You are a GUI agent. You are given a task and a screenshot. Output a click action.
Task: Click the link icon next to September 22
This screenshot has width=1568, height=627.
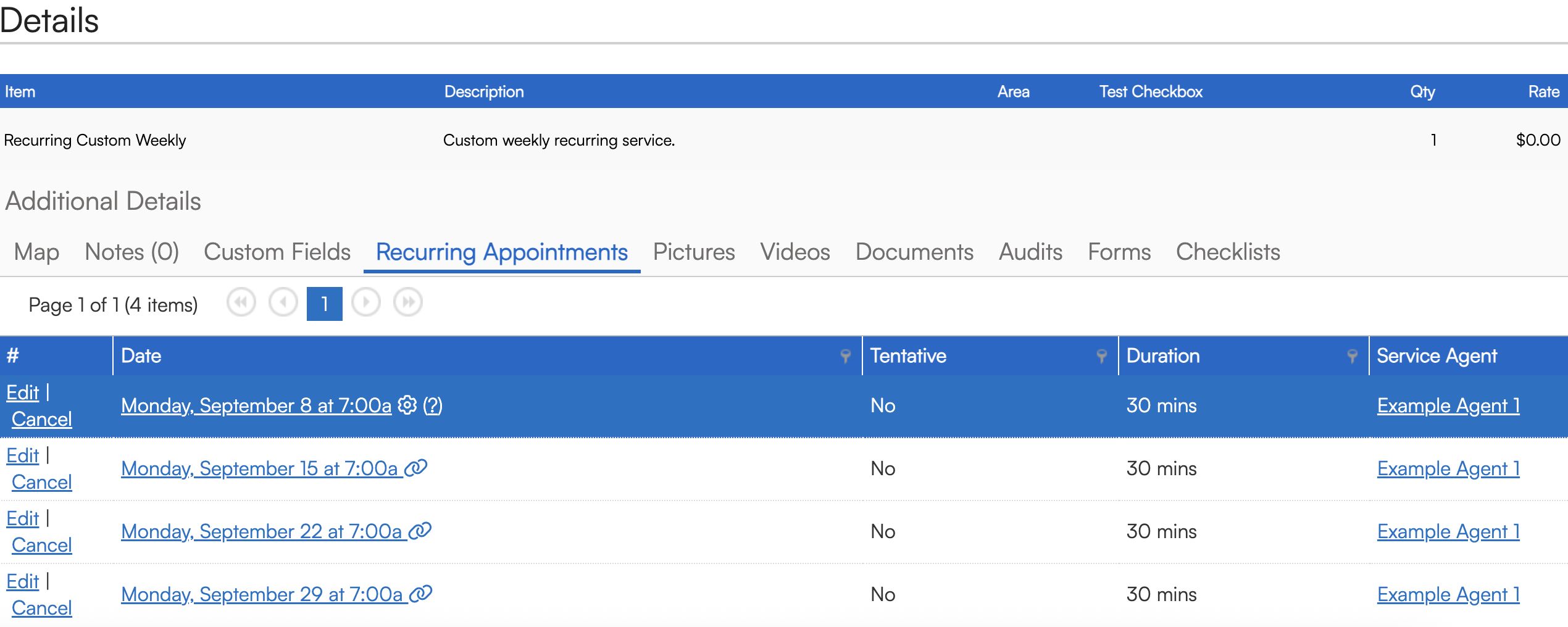420,531
